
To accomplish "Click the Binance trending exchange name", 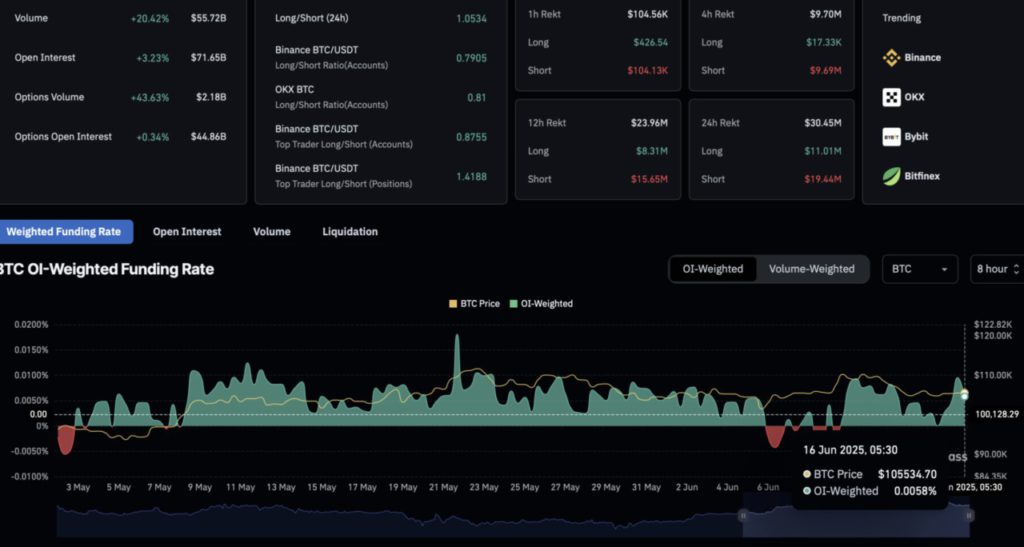I will [922, 58].
